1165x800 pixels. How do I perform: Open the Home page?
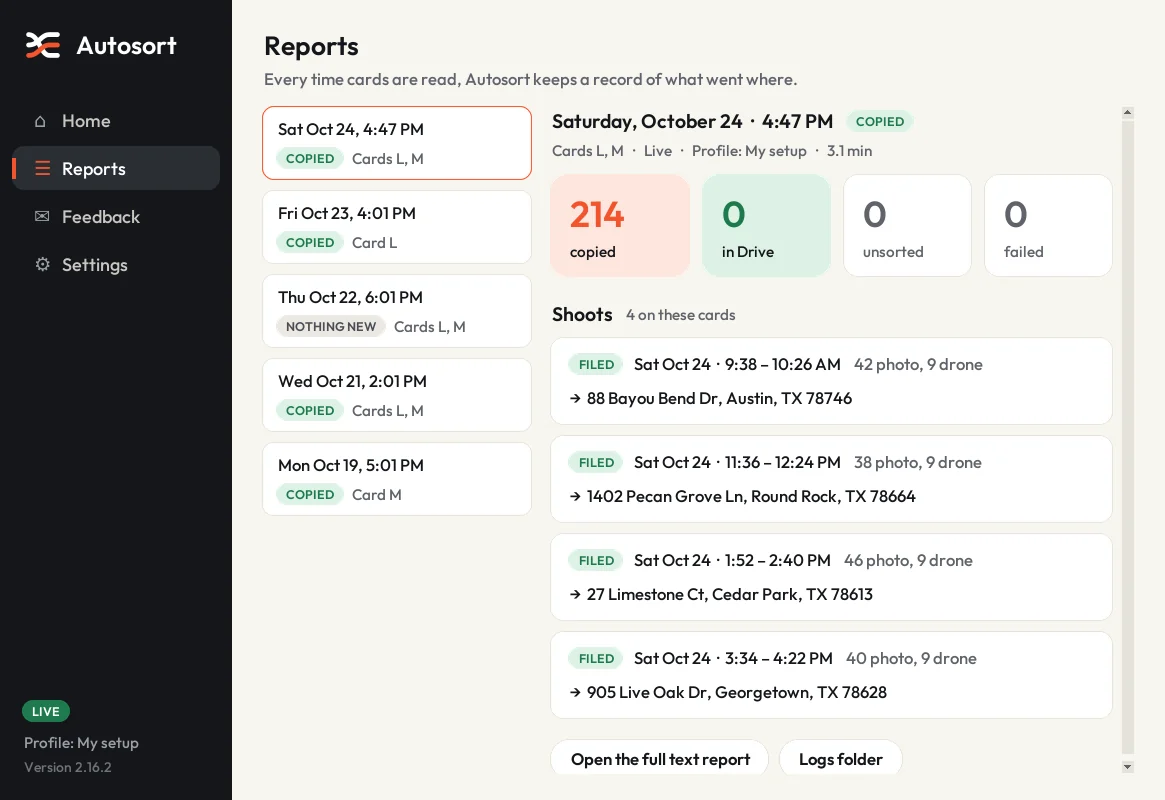pyautogui.click(x=116, y=121)
